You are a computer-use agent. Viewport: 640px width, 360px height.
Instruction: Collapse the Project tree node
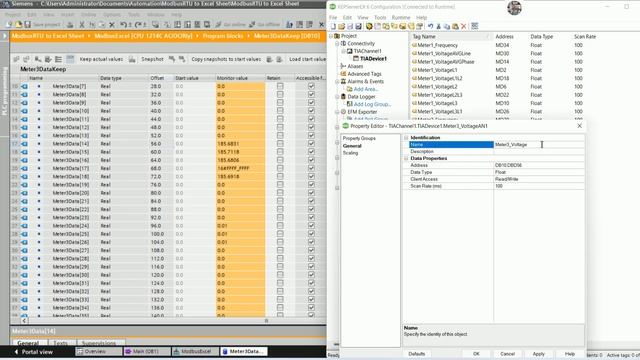(x=331, y=36)
